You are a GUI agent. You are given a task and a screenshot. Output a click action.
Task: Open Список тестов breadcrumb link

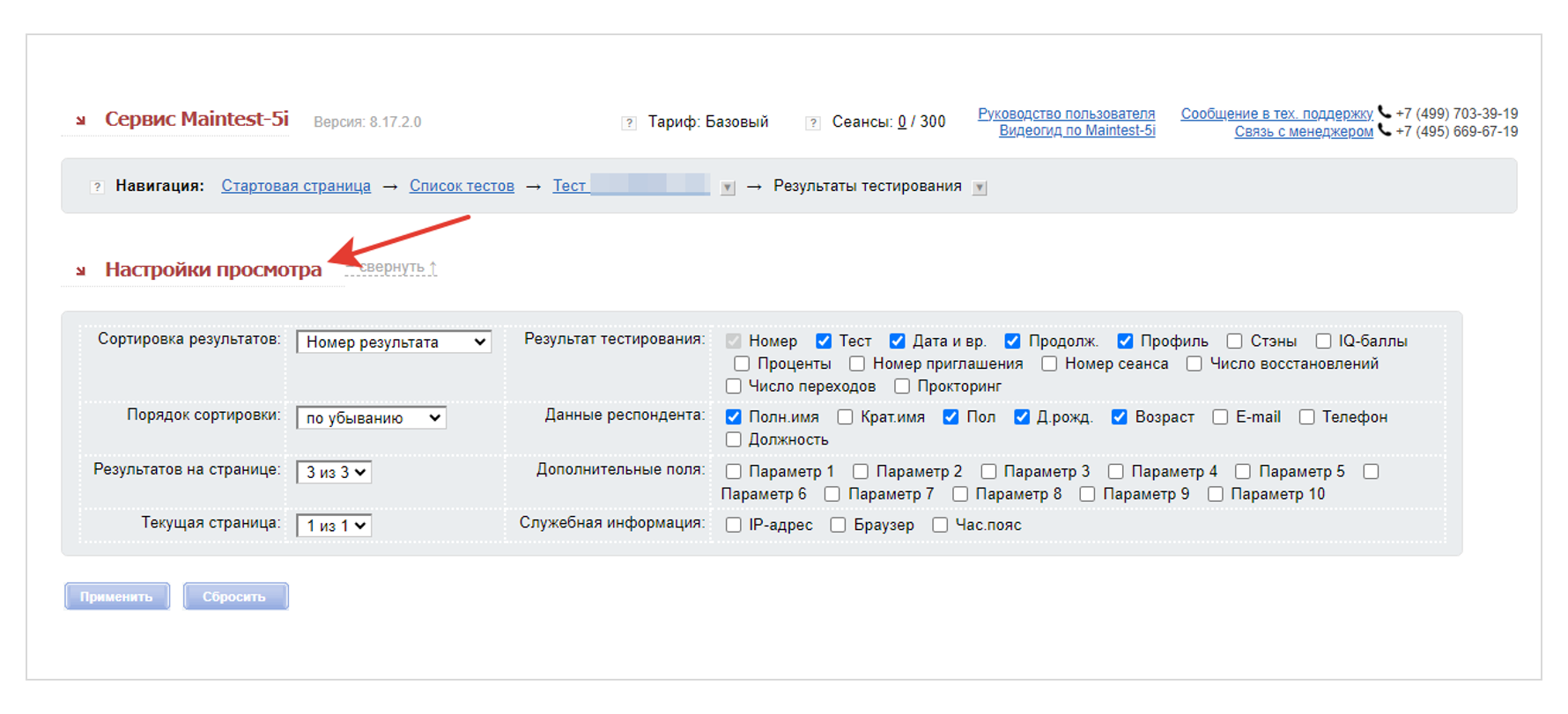point(462,187)
